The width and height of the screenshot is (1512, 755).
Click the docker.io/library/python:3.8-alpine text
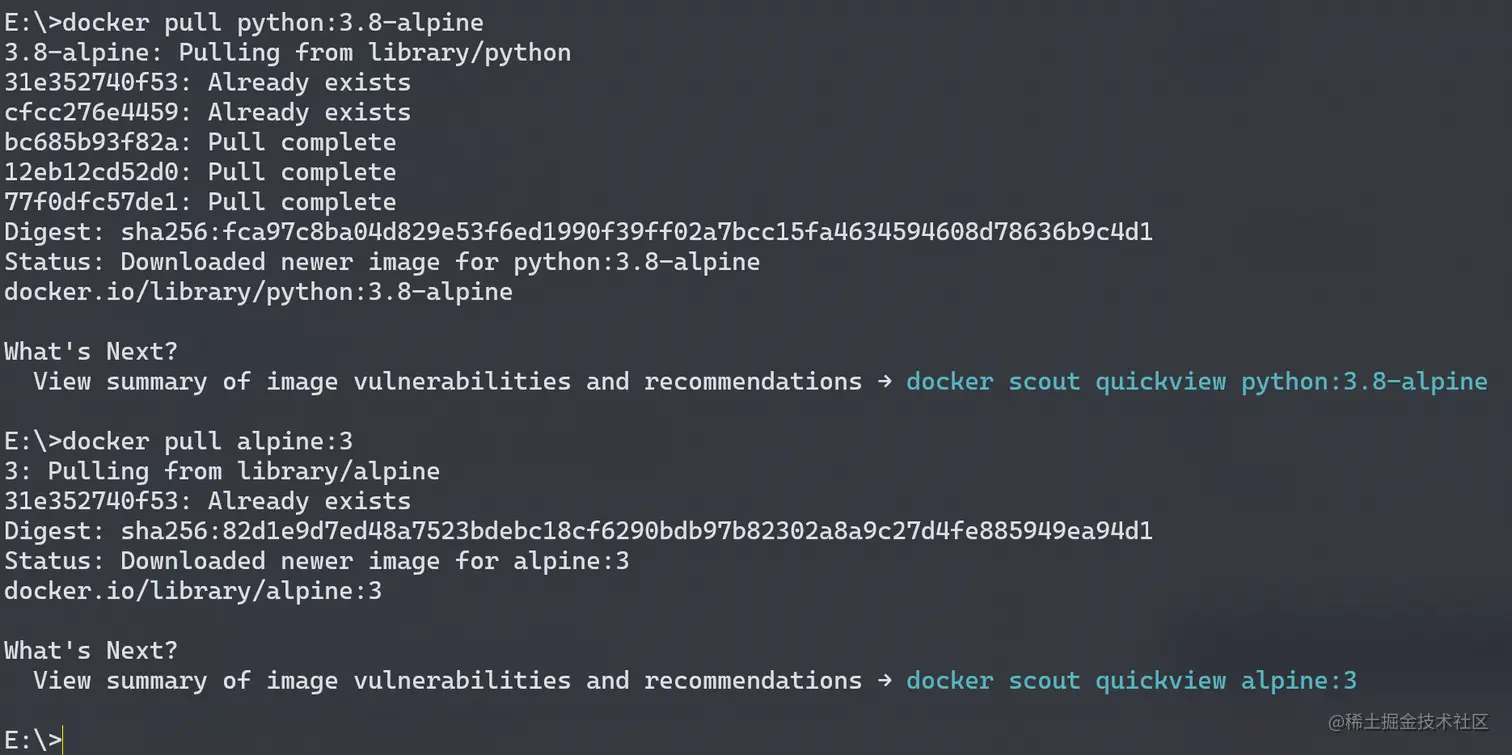tap(258, 292)
